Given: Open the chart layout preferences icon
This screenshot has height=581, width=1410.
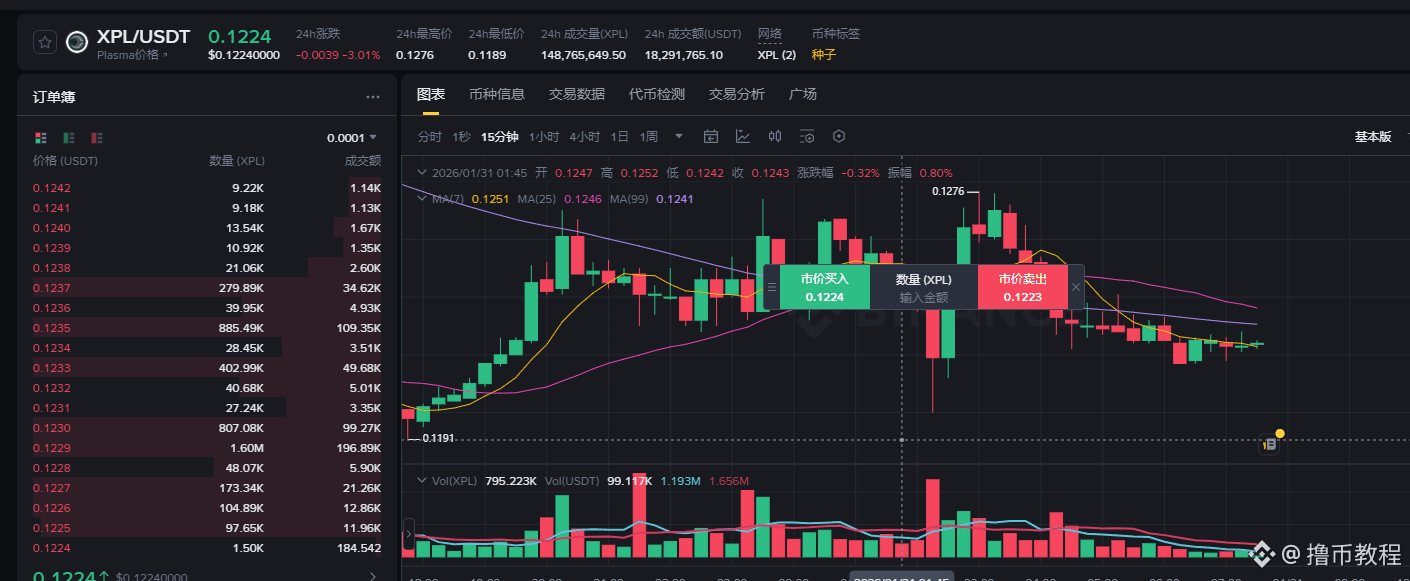Looking at the screenshot, I should pos(807,136).
